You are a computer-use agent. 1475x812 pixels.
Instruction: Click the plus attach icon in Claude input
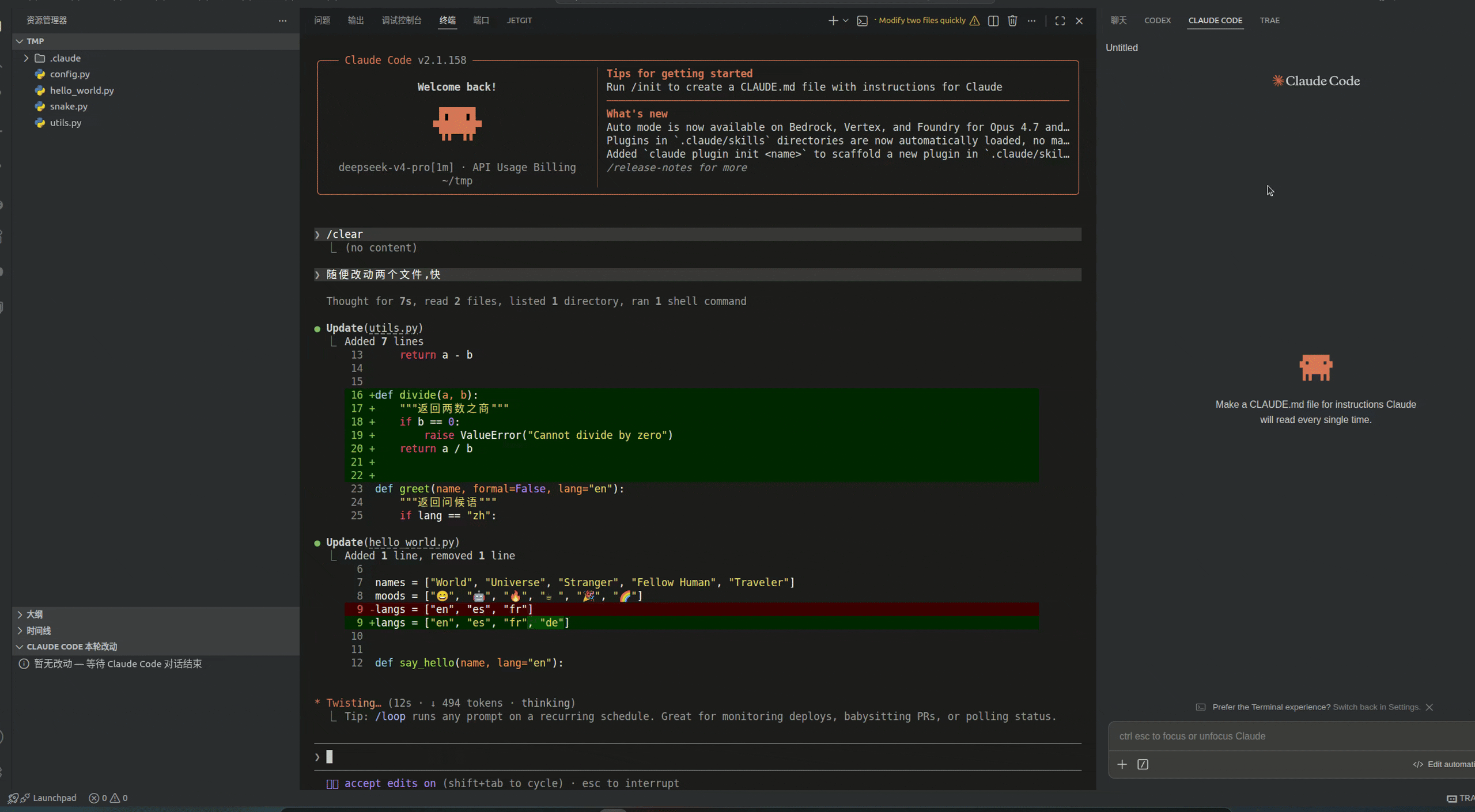tap(1122, 764)
